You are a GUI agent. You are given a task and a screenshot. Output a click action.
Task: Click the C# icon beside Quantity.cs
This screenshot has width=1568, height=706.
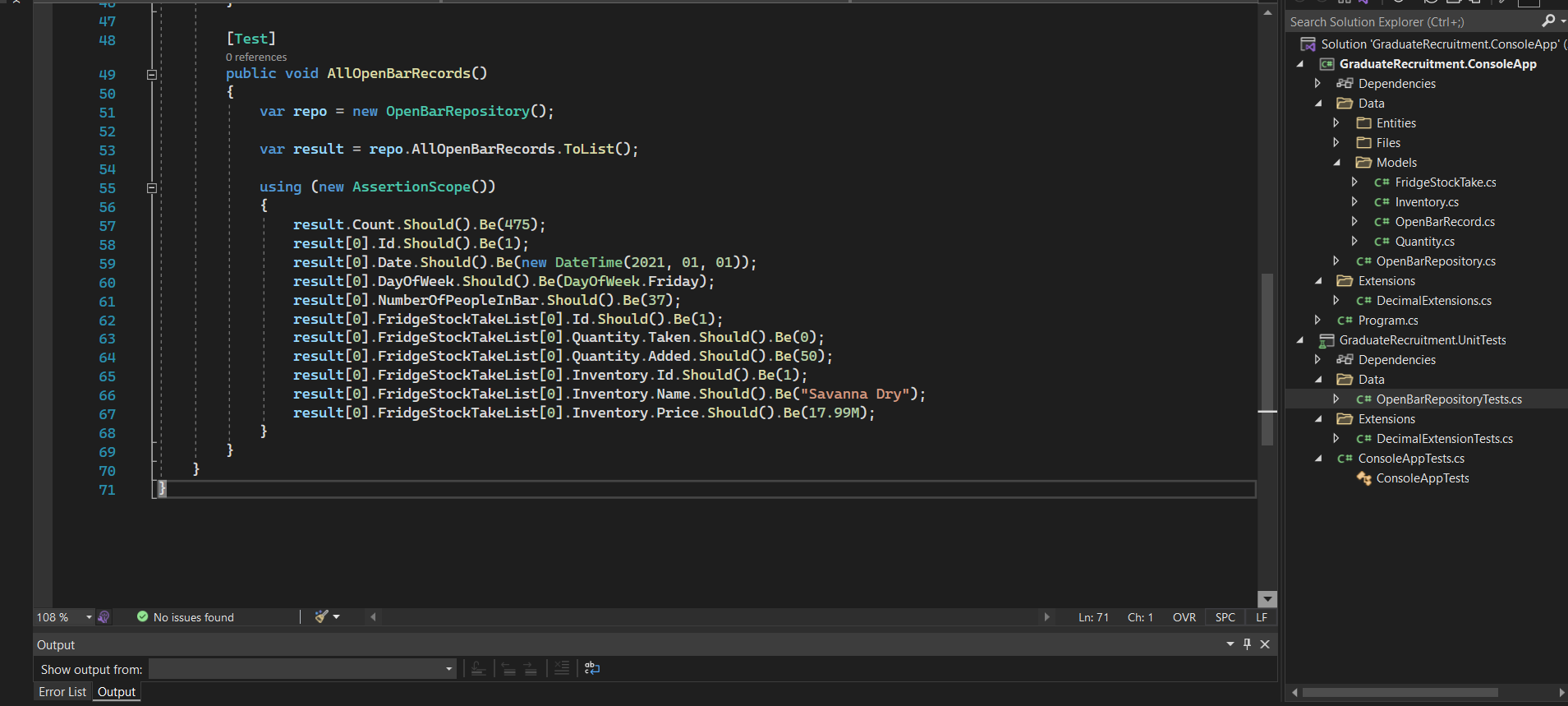(x=1382, y=242)
